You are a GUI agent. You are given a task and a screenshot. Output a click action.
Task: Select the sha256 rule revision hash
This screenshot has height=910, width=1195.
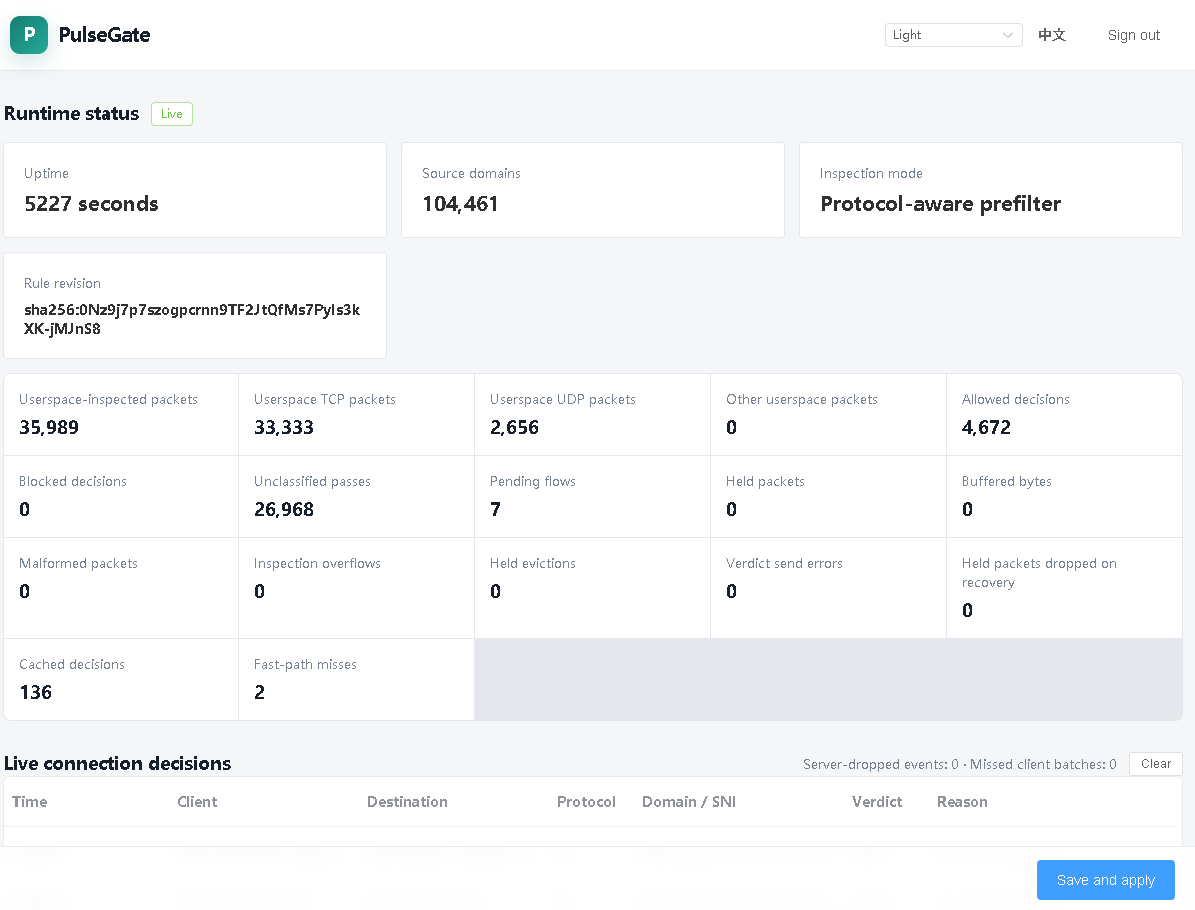(x=191, y=319)
